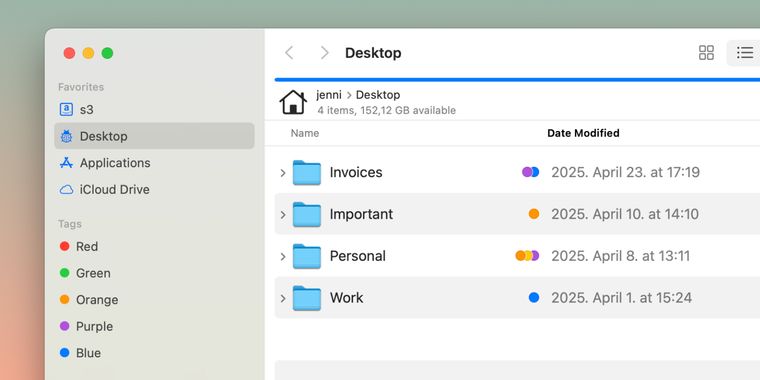Viewport: 760px width, 380px height.
Task: Click the Favorites section header
Action: point(81,87)
